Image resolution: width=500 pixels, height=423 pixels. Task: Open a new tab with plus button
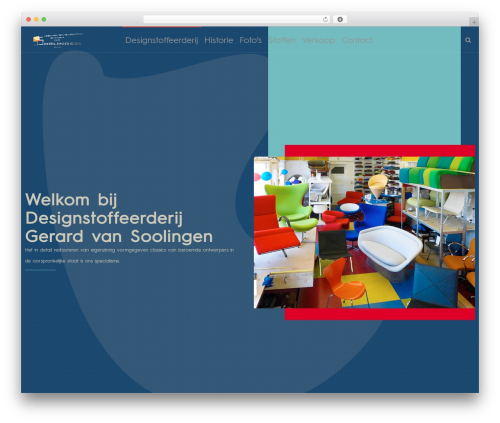[474, 22]
